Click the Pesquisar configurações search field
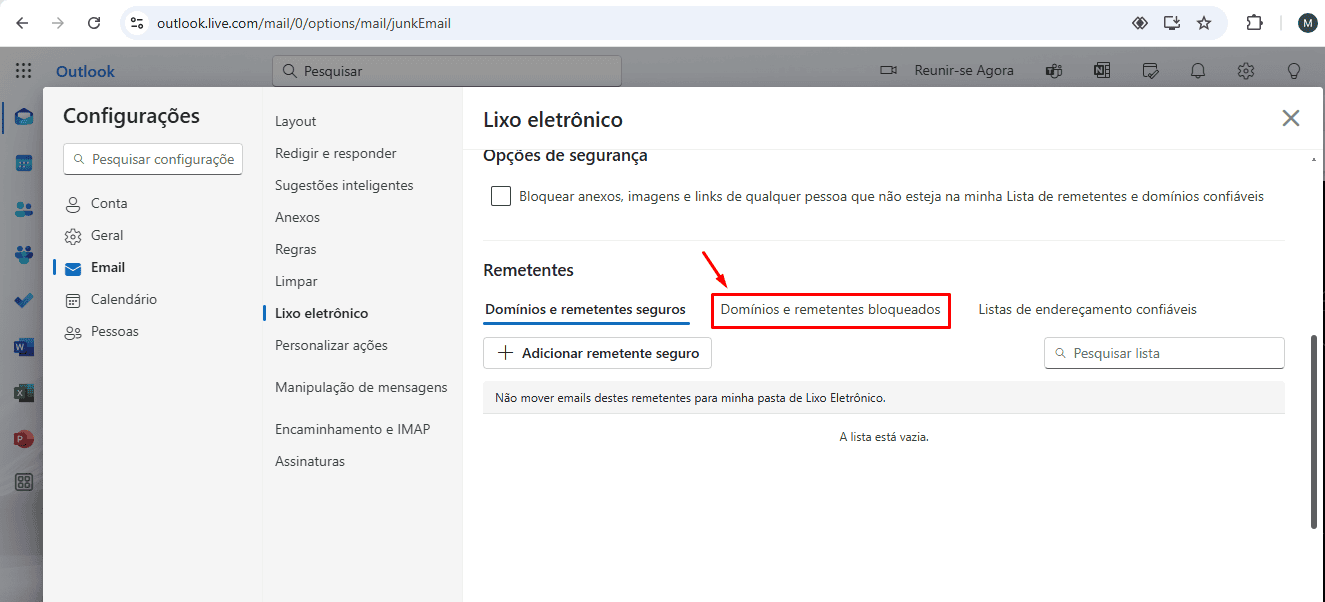 (153, 159)
